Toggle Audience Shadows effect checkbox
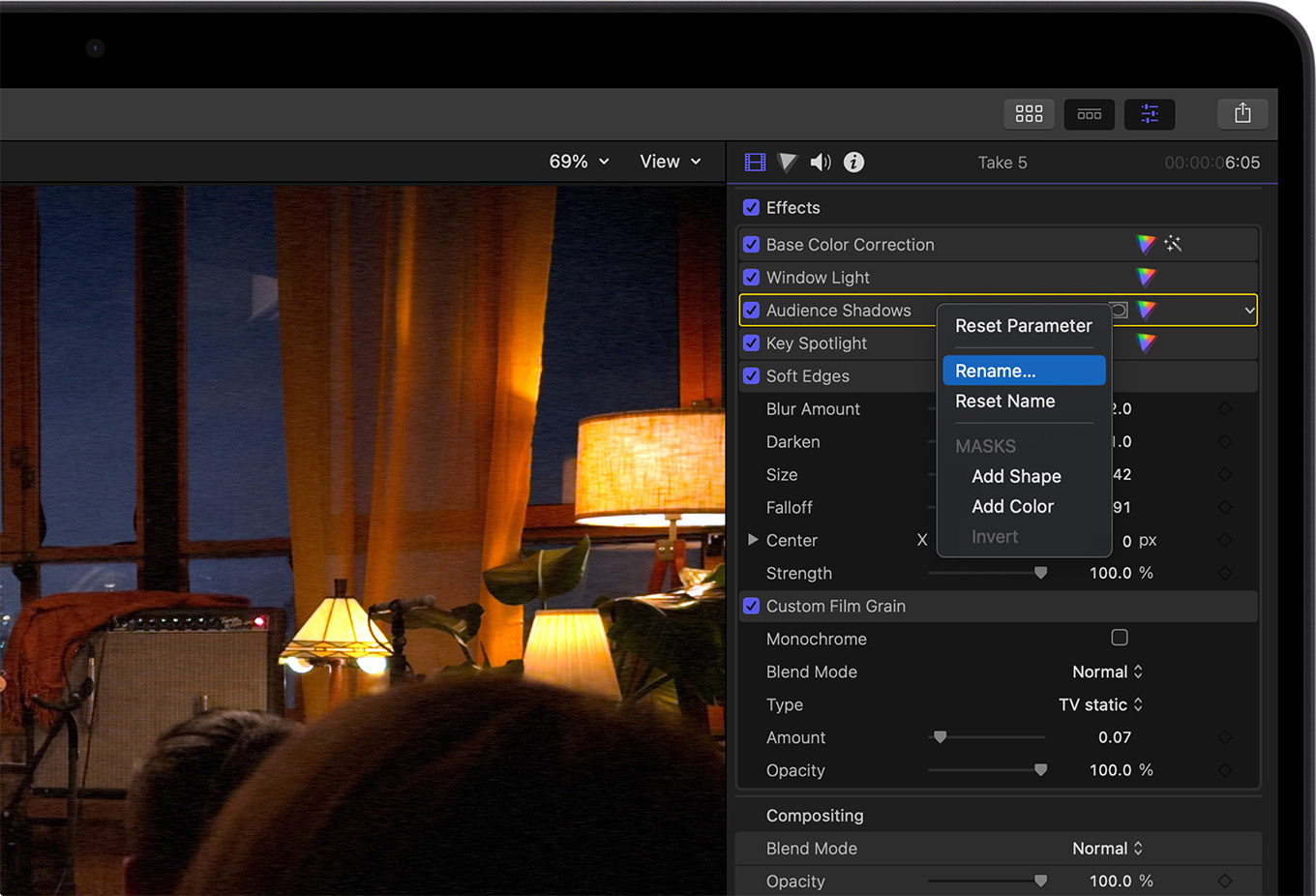Image resolution: width=1316 pixels, height=896 pixels. [751, 310]
